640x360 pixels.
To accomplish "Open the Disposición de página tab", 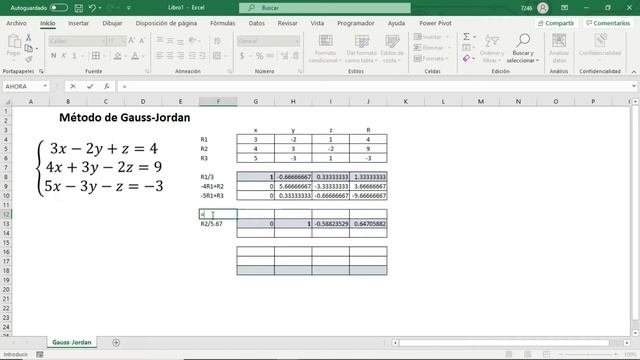I will [x=166, y=23].
